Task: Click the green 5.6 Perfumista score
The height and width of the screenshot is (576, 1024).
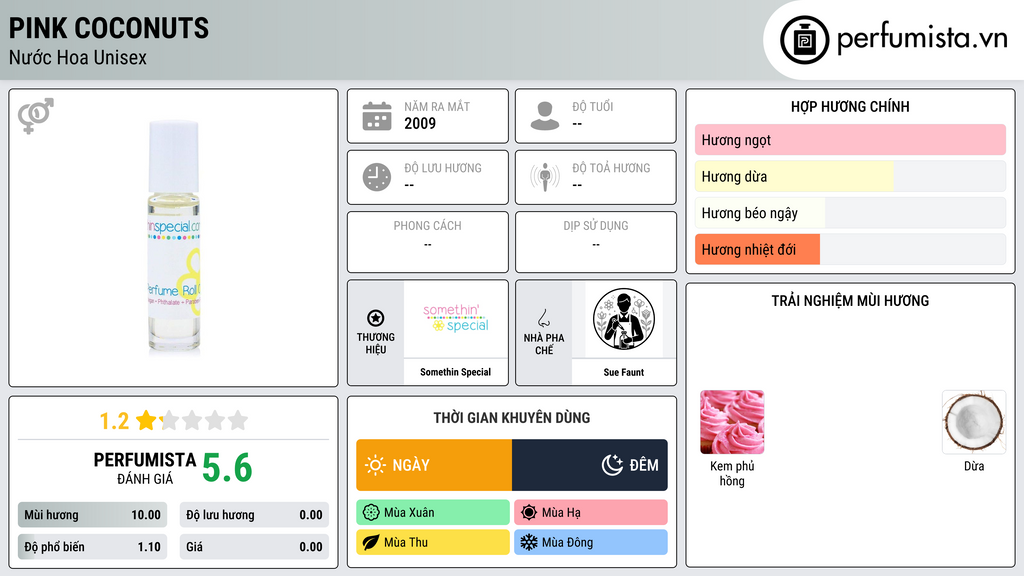Action: point(227,468)
